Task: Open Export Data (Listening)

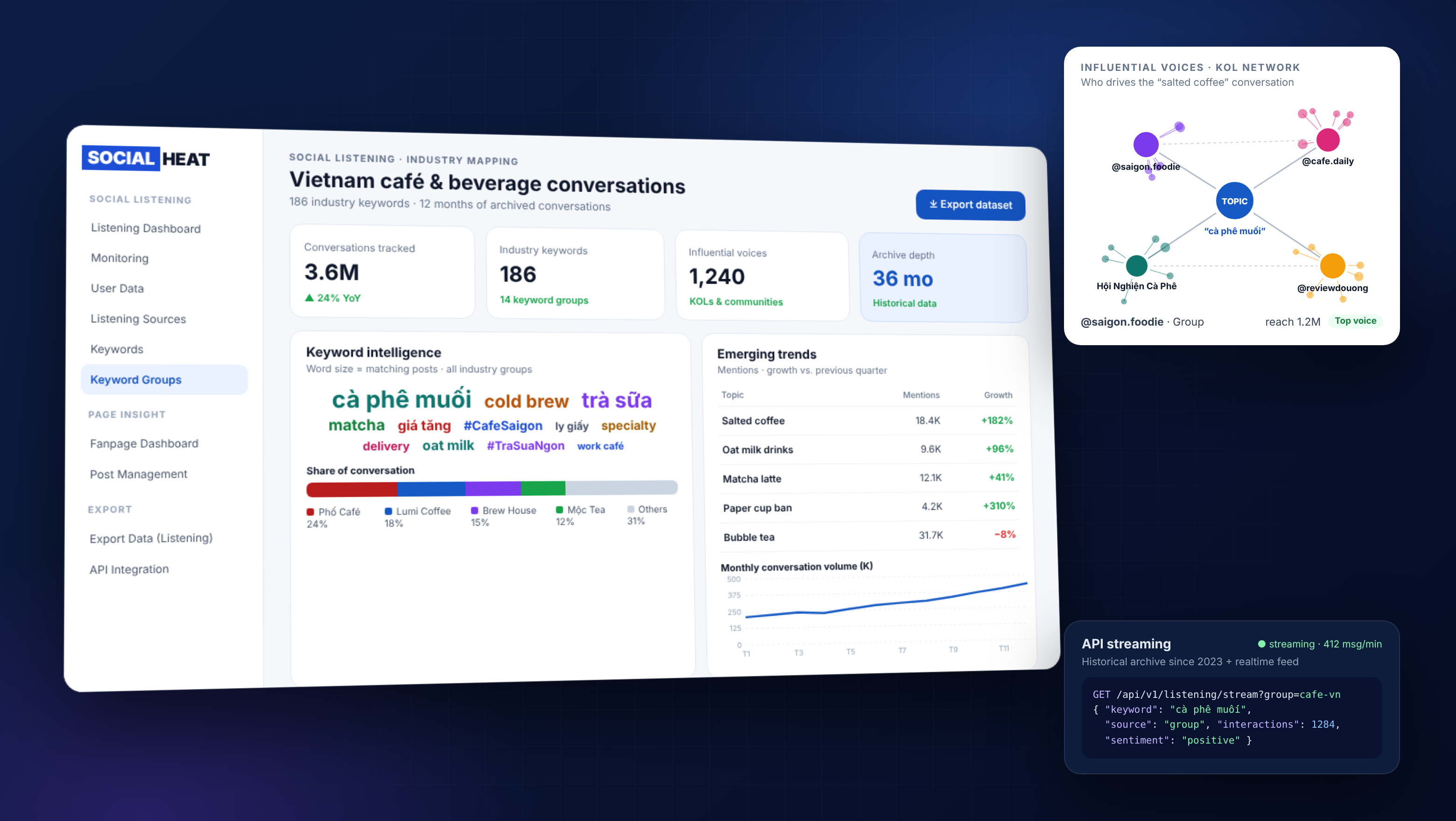Action: pos(151,538)
